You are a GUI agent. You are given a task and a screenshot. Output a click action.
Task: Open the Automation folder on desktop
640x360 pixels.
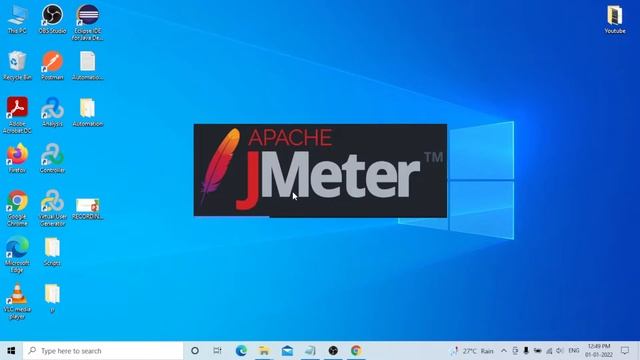tap(87, 112)
